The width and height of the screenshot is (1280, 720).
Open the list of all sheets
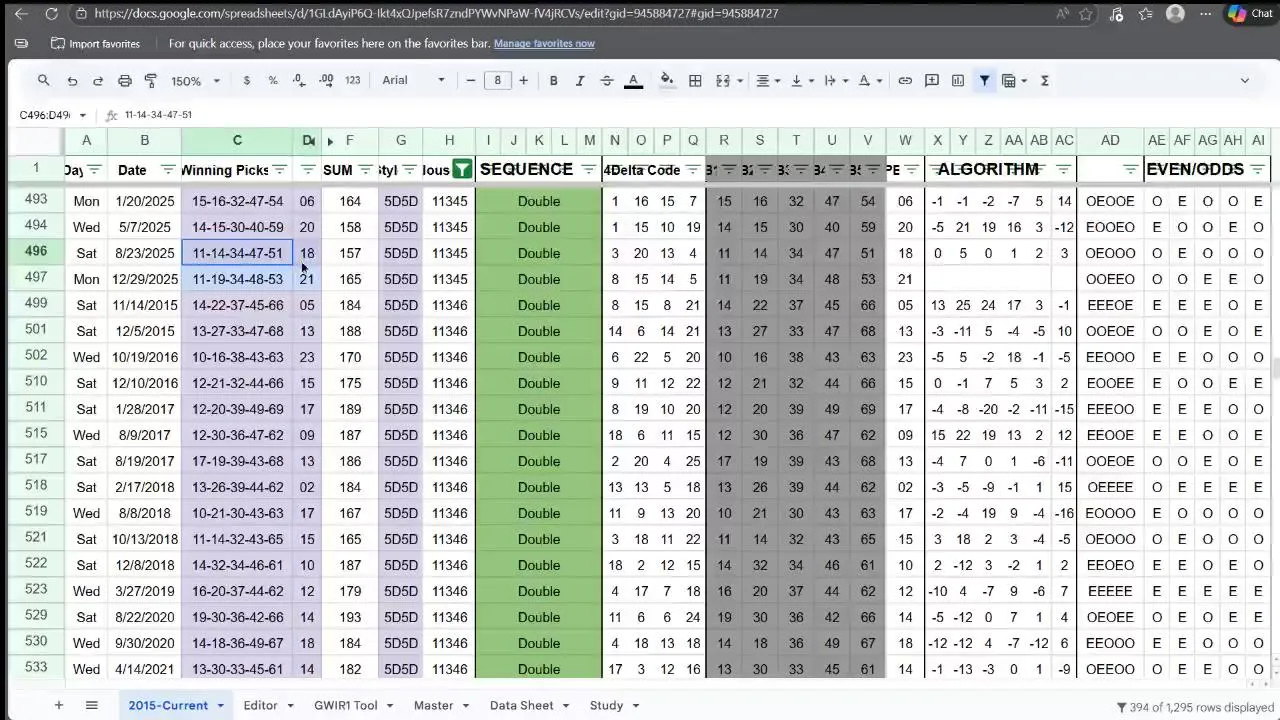pos(92,705)
